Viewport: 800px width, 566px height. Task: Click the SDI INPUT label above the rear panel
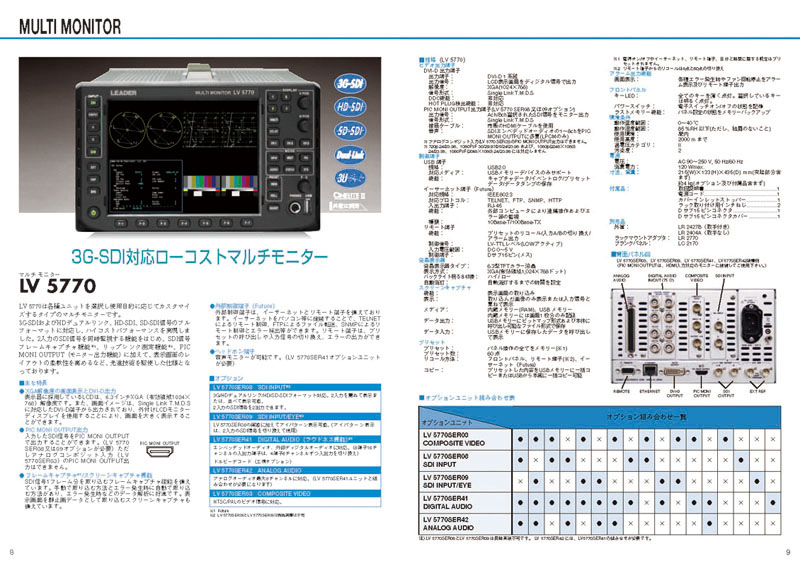point(724,276)
